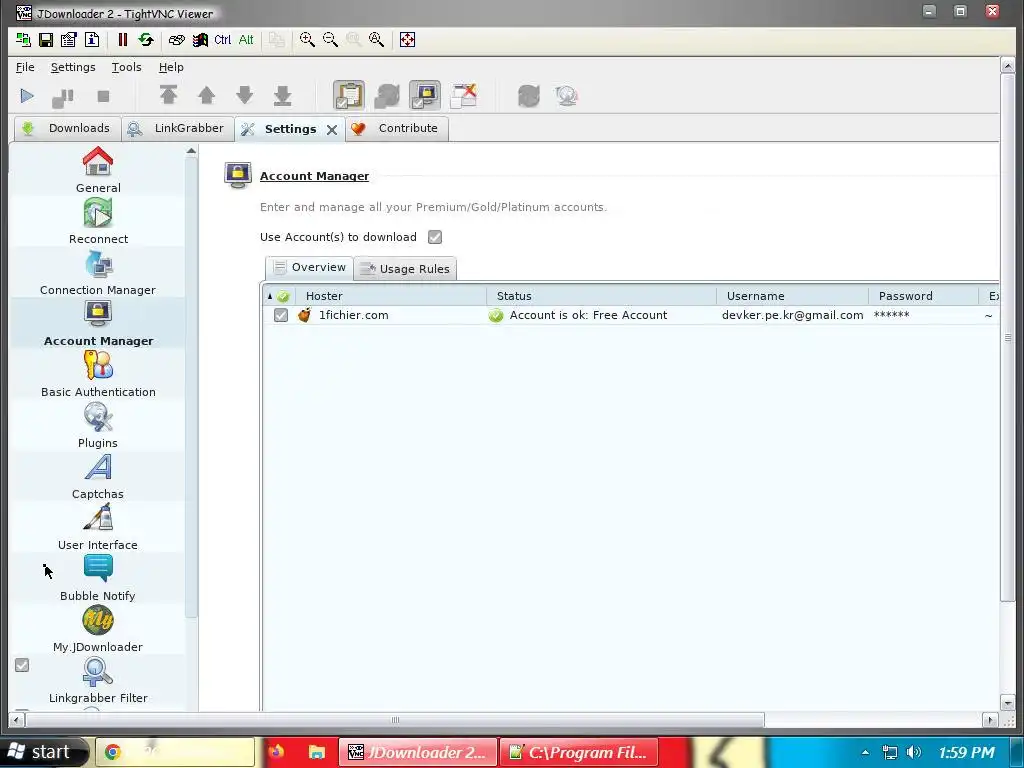Open the Help menu
This screenshot has width=1024, height=768.
171,67
